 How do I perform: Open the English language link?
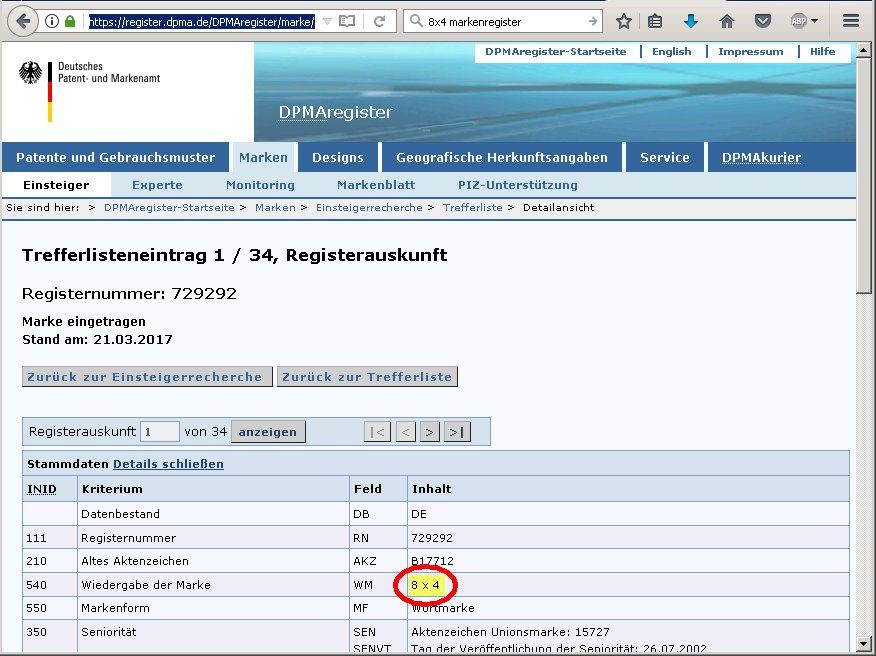671,51
